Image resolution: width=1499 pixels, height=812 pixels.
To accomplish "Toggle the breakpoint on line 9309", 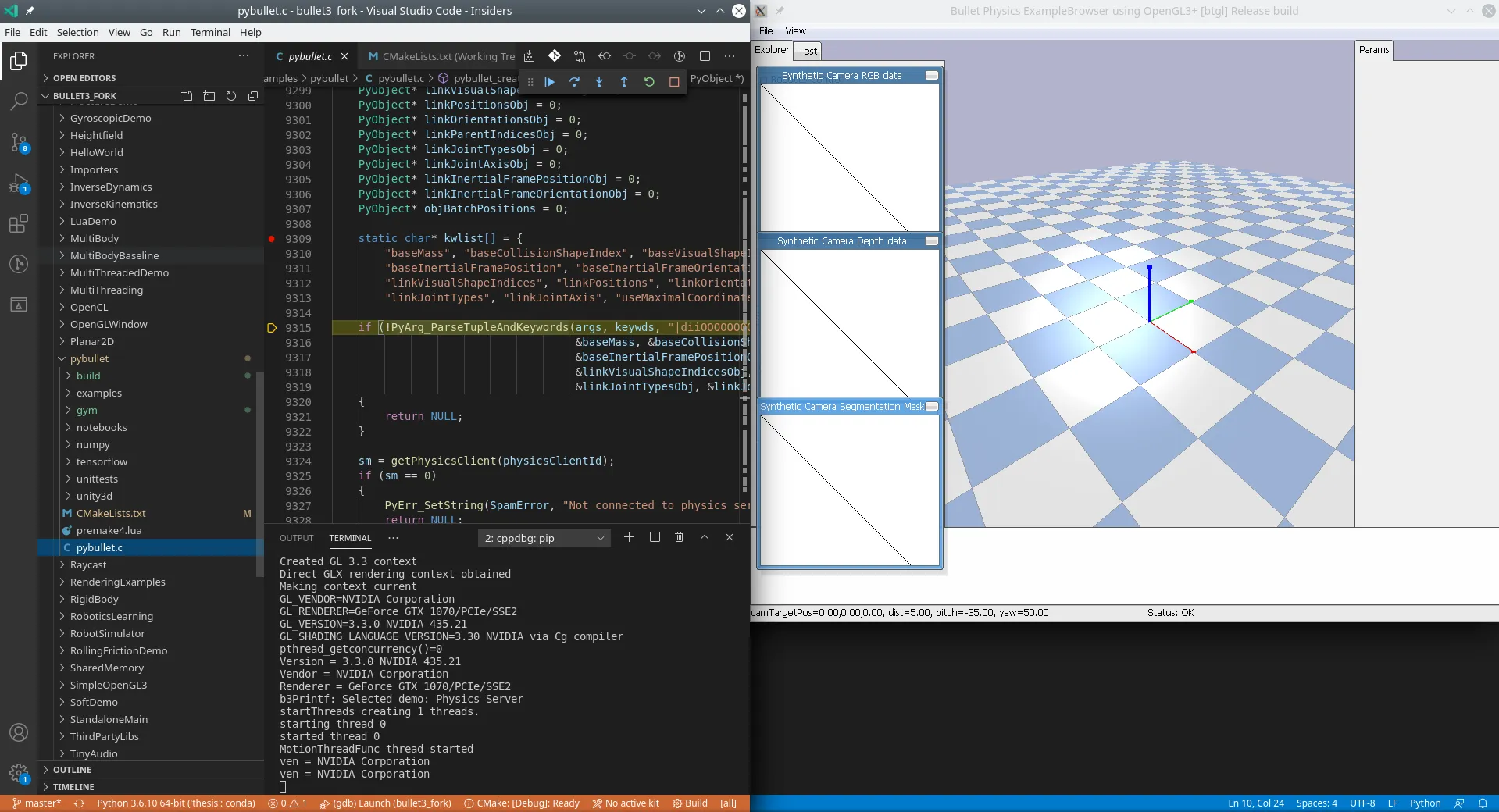I will pos(272,239).
